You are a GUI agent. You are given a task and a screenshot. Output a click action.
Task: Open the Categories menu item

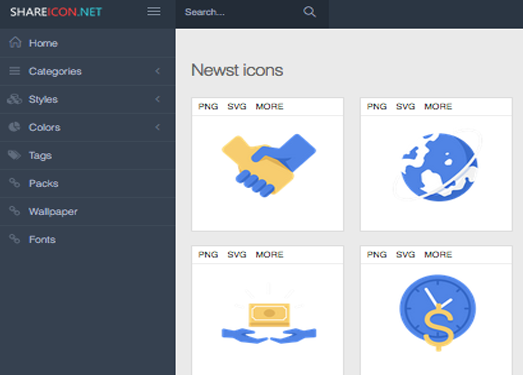87,71
